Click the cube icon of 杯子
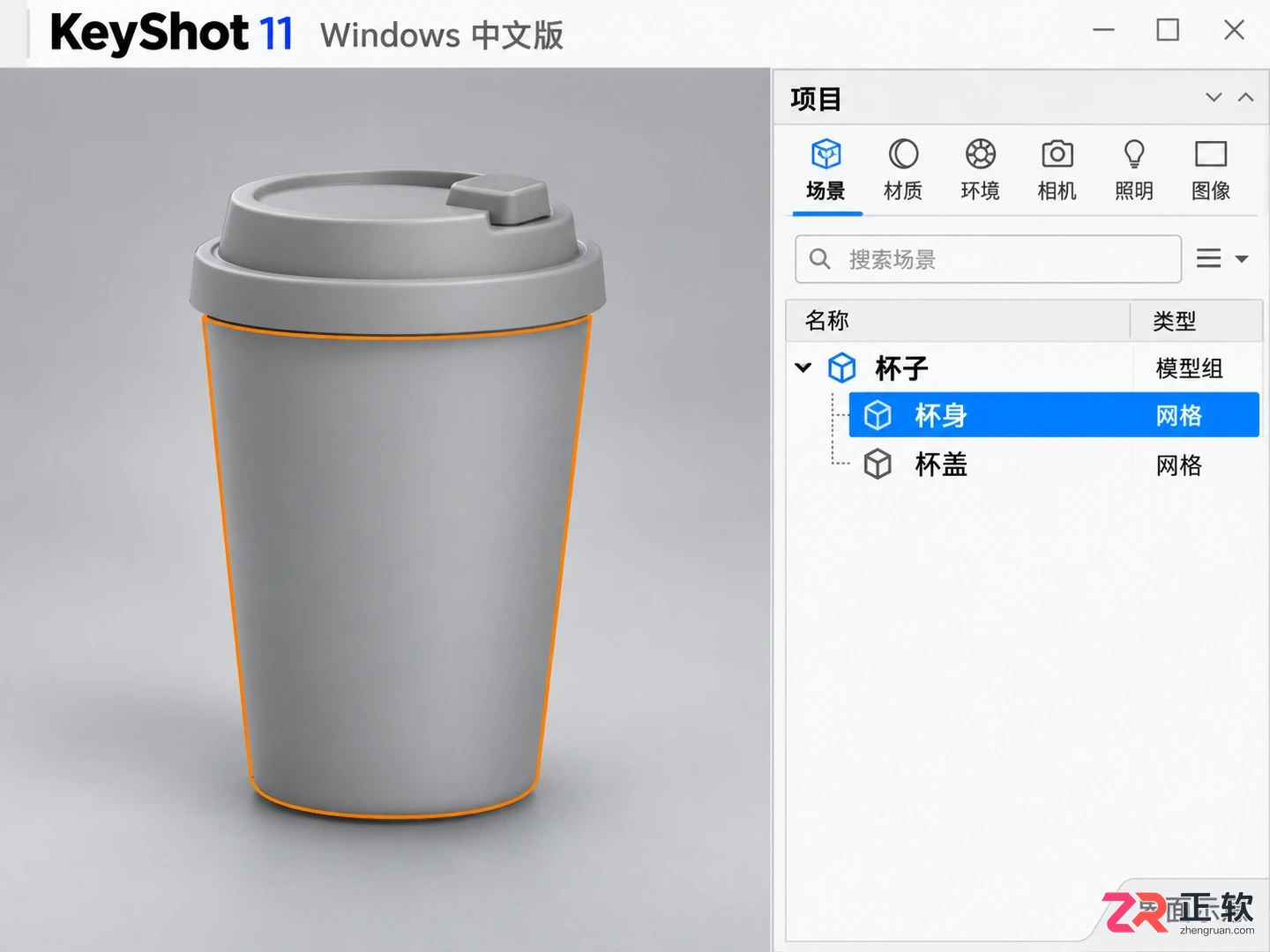 click(841, 368)
